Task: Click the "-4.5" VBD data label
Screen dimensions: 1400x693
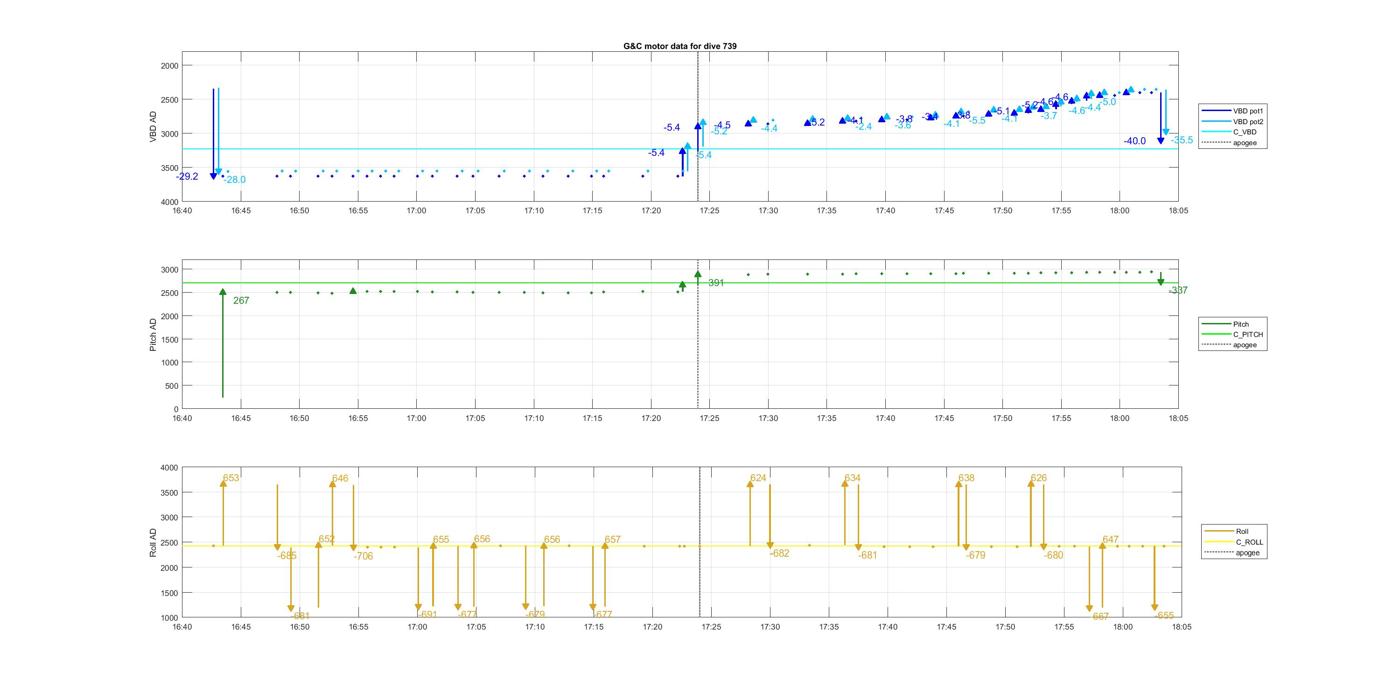Action: pos(722,125)
